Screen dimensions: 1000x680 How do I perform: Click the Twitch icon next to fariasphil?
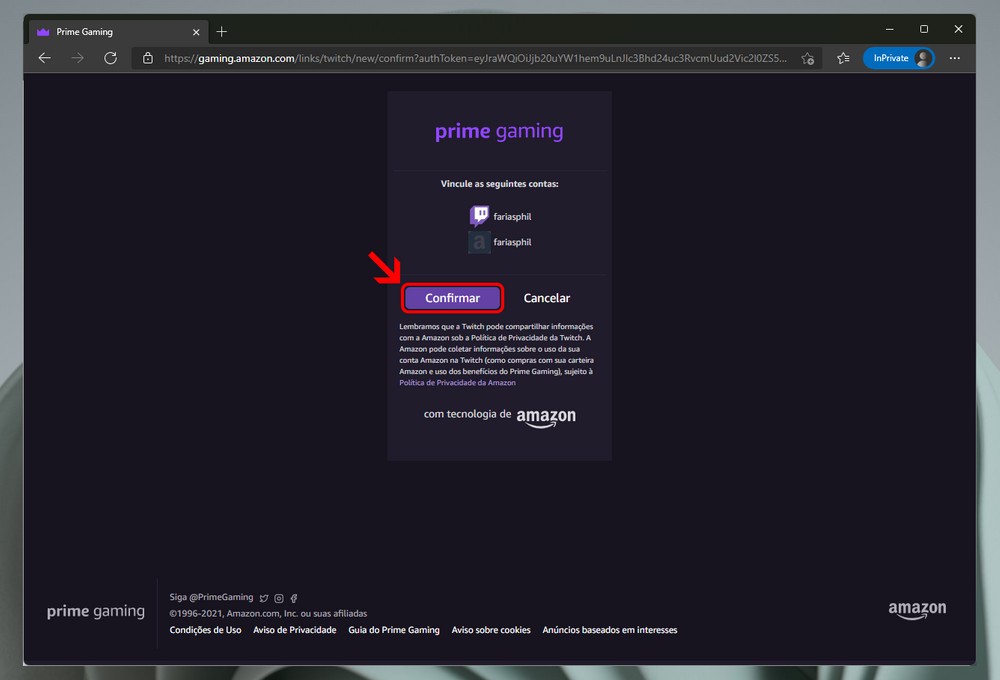coord(480,216)
